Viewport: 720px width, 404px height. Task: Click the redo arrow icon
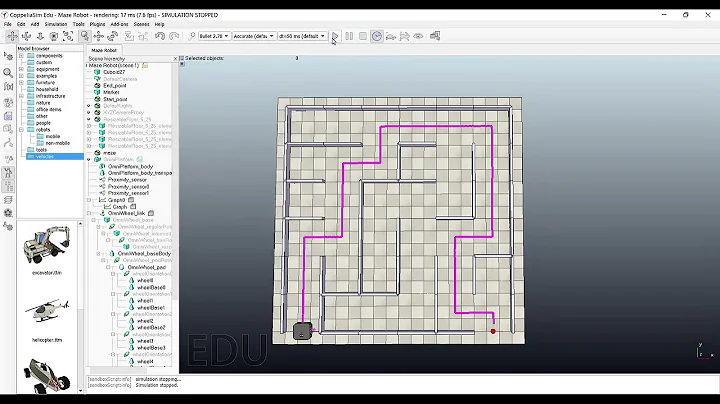[174, 36]
